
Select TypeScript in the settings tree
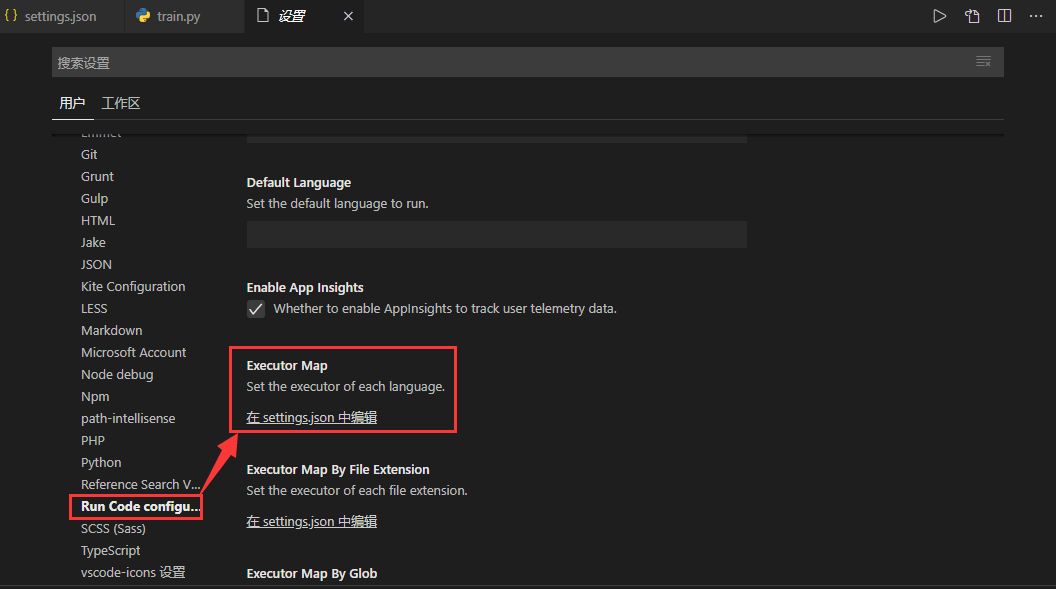[x=110, y=551]
